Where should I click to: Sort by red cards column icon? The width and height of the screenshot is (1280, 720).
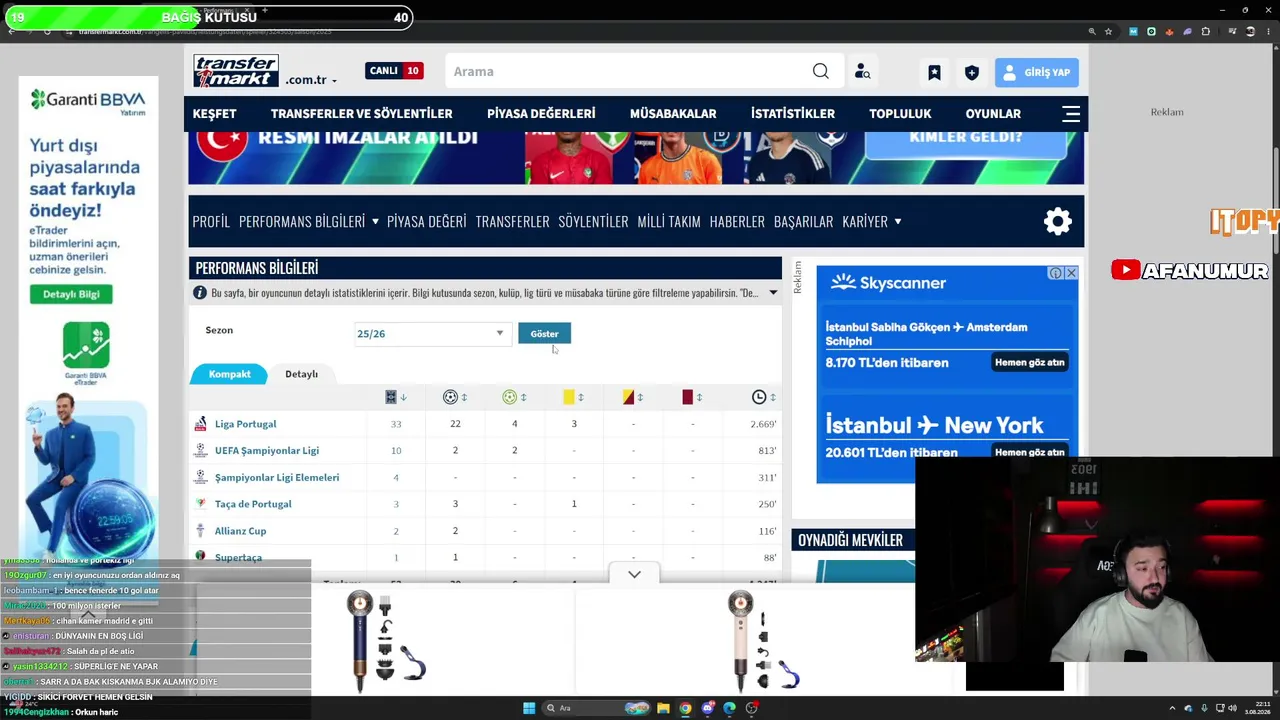(x=688, y=397)
